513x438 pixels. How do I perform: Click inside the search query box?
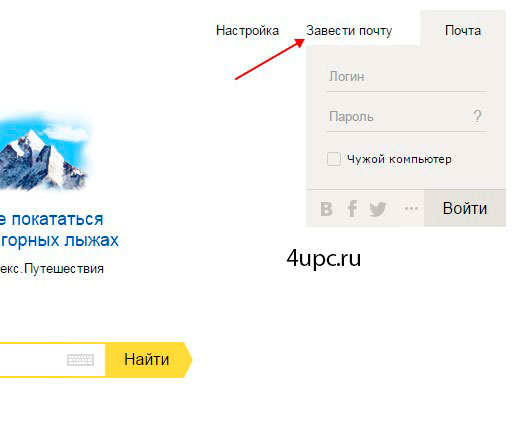pos(33,360)
